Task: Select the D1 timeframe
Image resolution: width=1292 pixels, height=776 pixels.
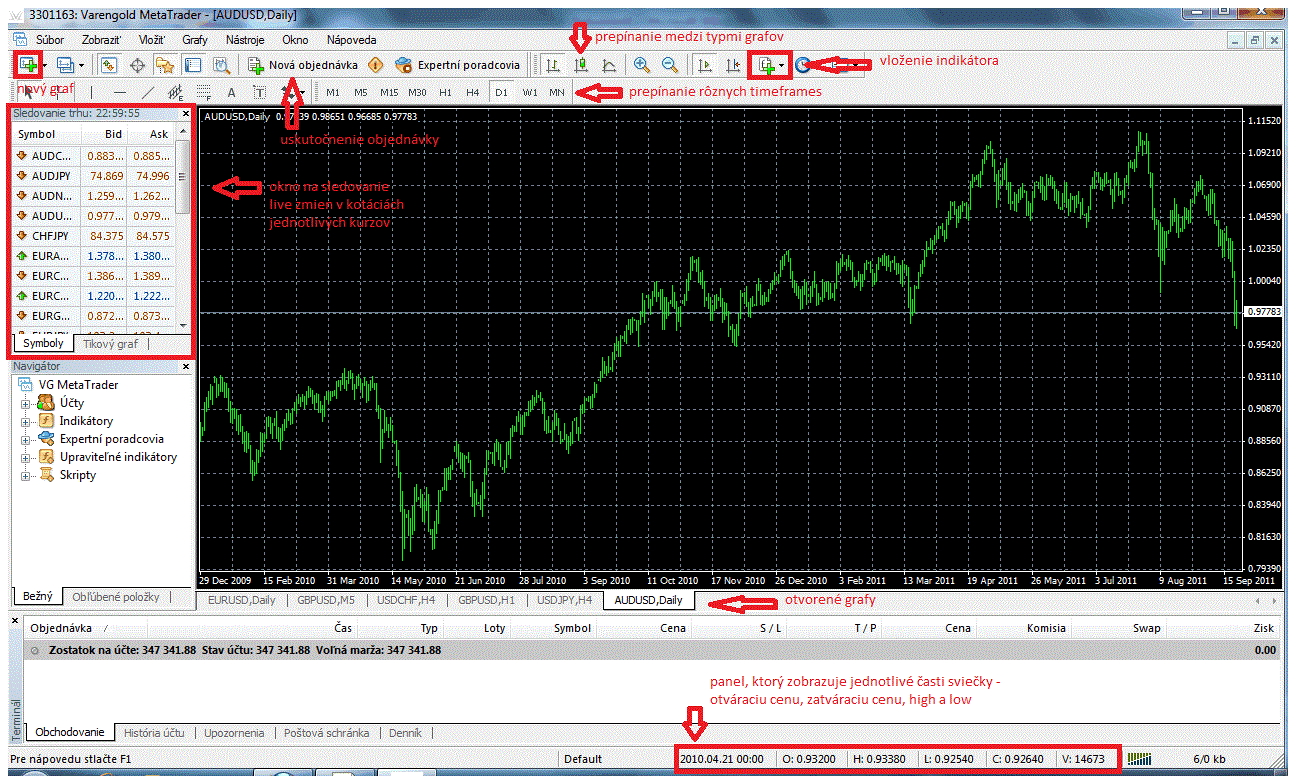Action: [501, 92]
